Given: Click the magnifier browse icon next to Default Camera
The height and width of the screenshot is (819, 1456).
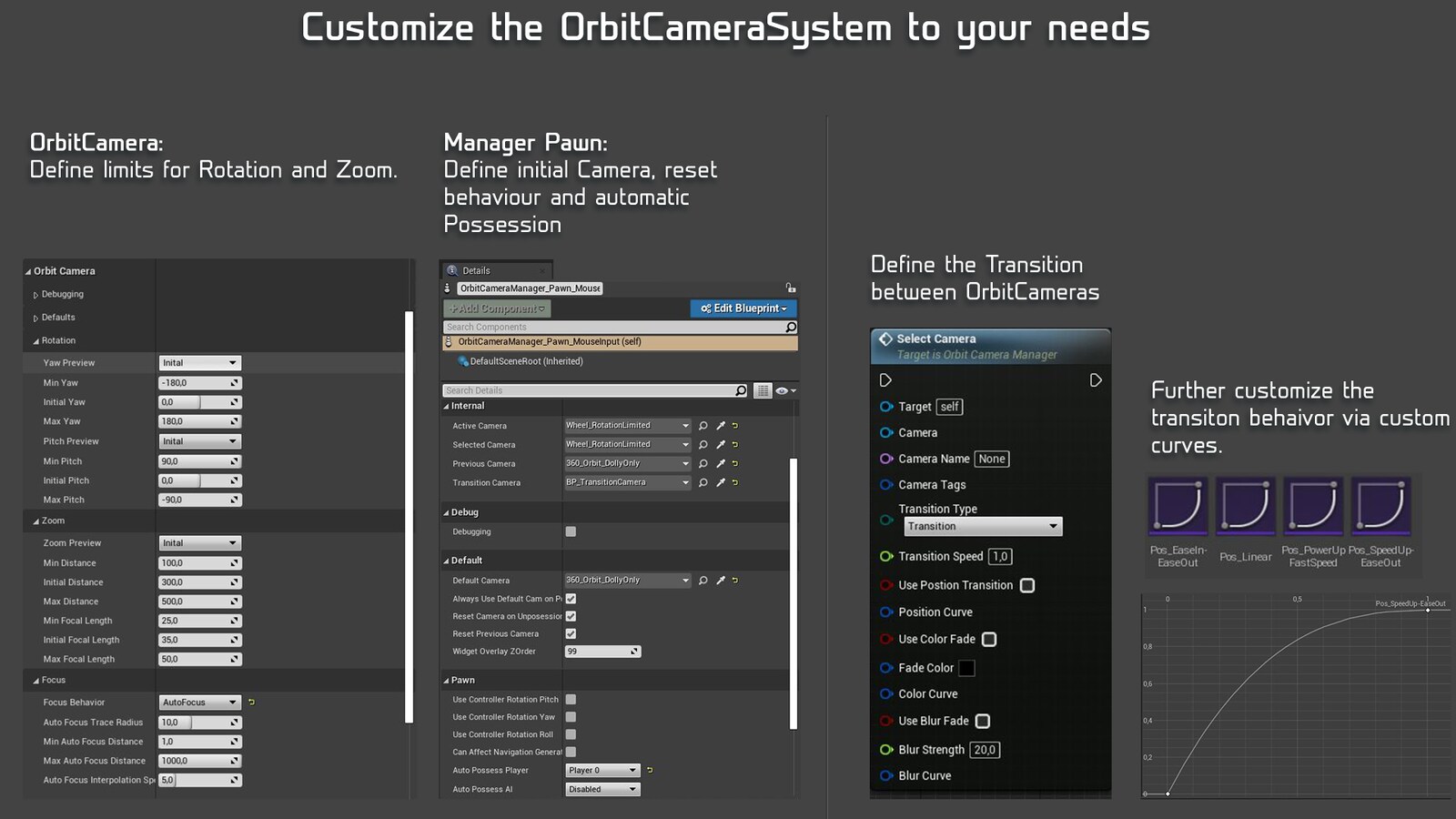Looking at the screenshot, I should [x=703, y=580].
